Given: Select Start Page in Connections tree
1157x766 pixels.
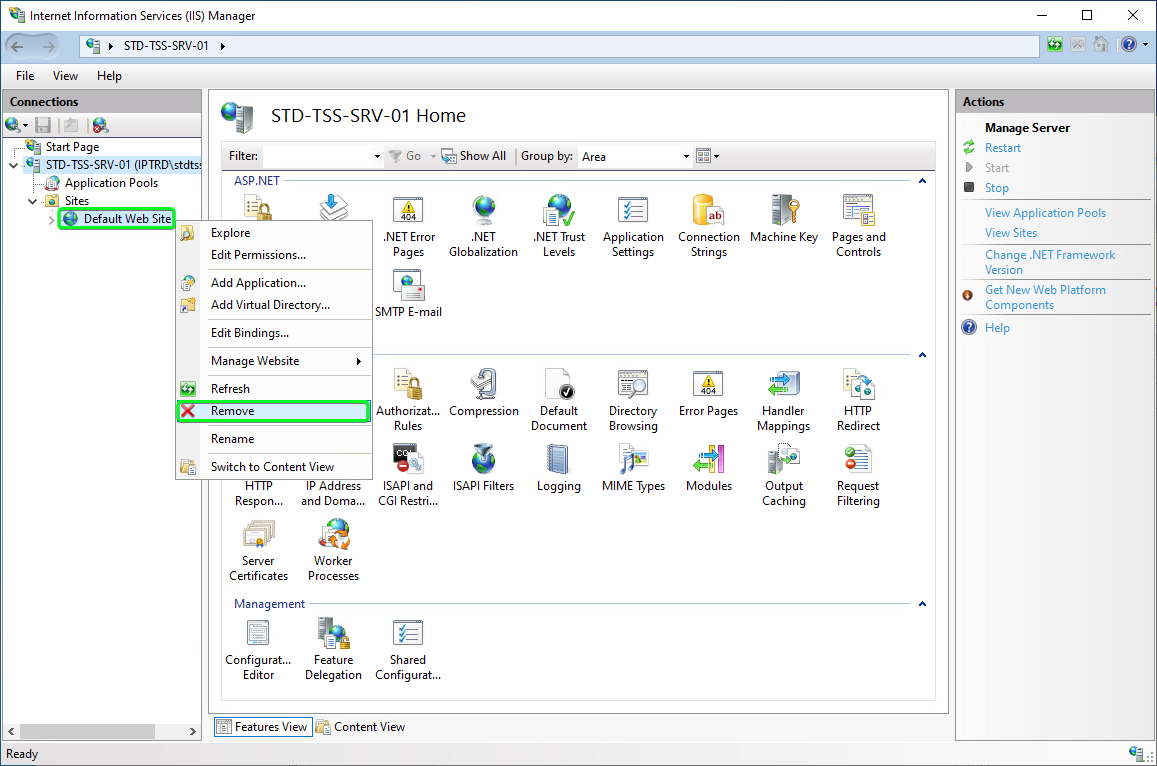Looking at the screenshot, I should [72, 147].
